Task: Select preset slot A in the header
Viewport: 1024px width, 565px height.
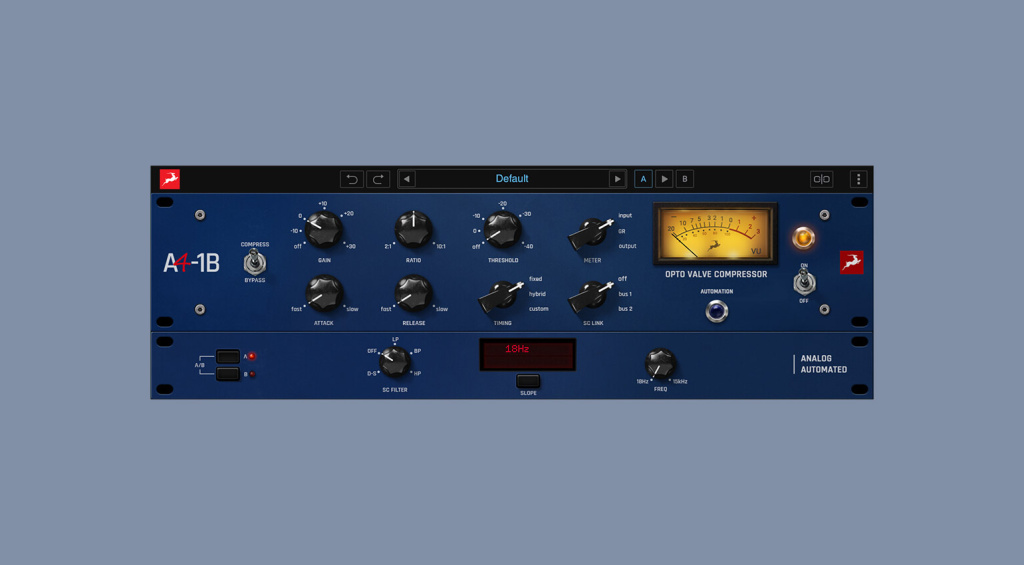Action: pyautogui.click(x=643, y=179)
